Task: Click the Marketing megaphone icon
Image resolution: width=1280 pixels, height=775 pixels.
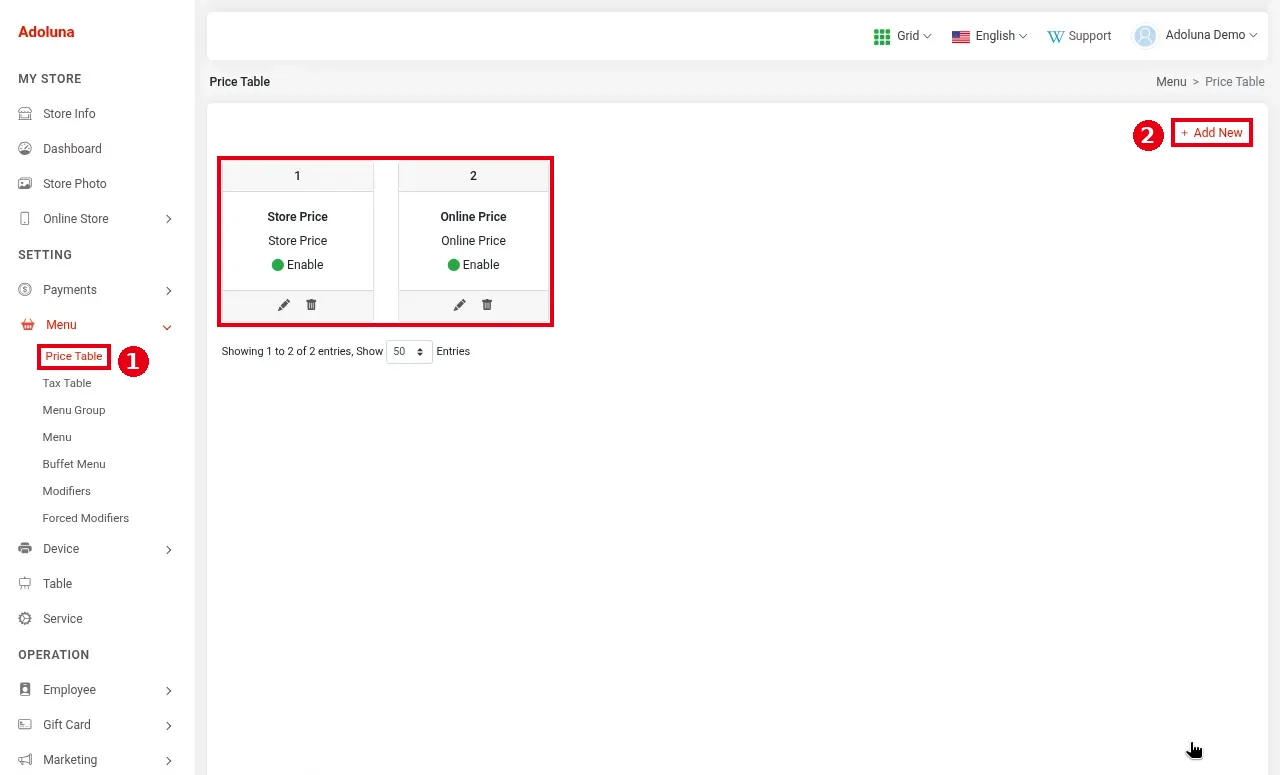Action: (25, 760)
